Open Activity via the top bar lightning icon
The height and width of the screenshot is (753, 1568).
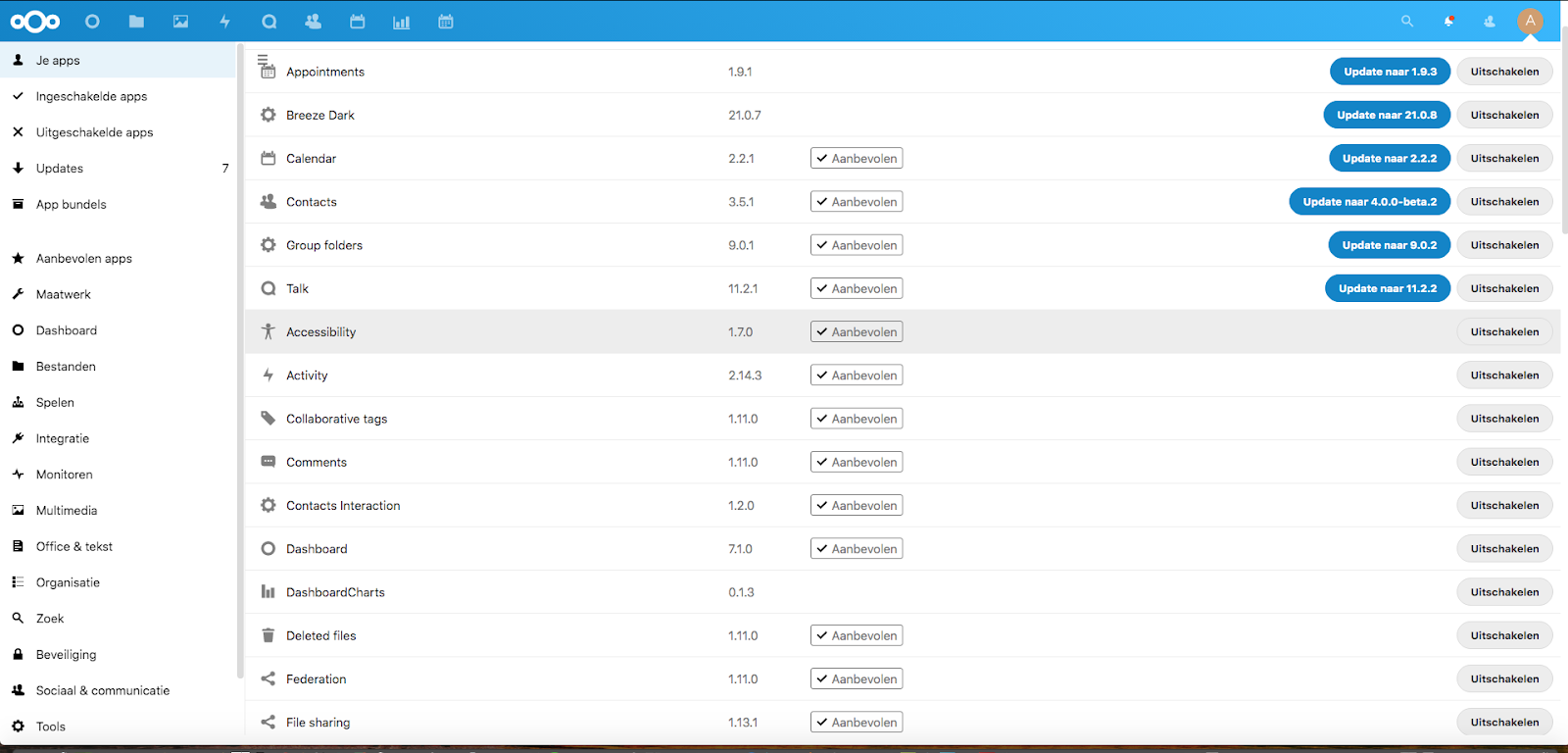[x=224, y=22]
